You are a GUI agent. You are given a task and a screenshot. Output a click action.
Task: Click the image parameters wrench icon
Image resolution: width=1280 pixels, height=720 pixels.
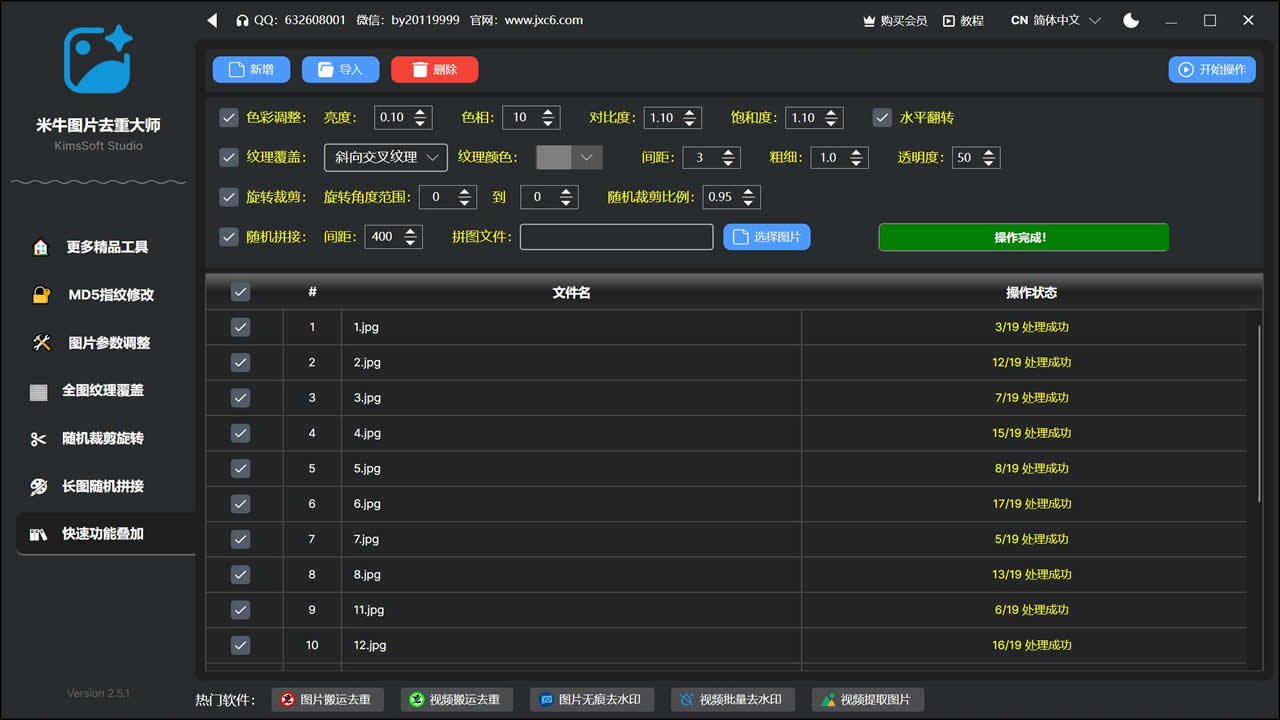click(x=41, y=343)
